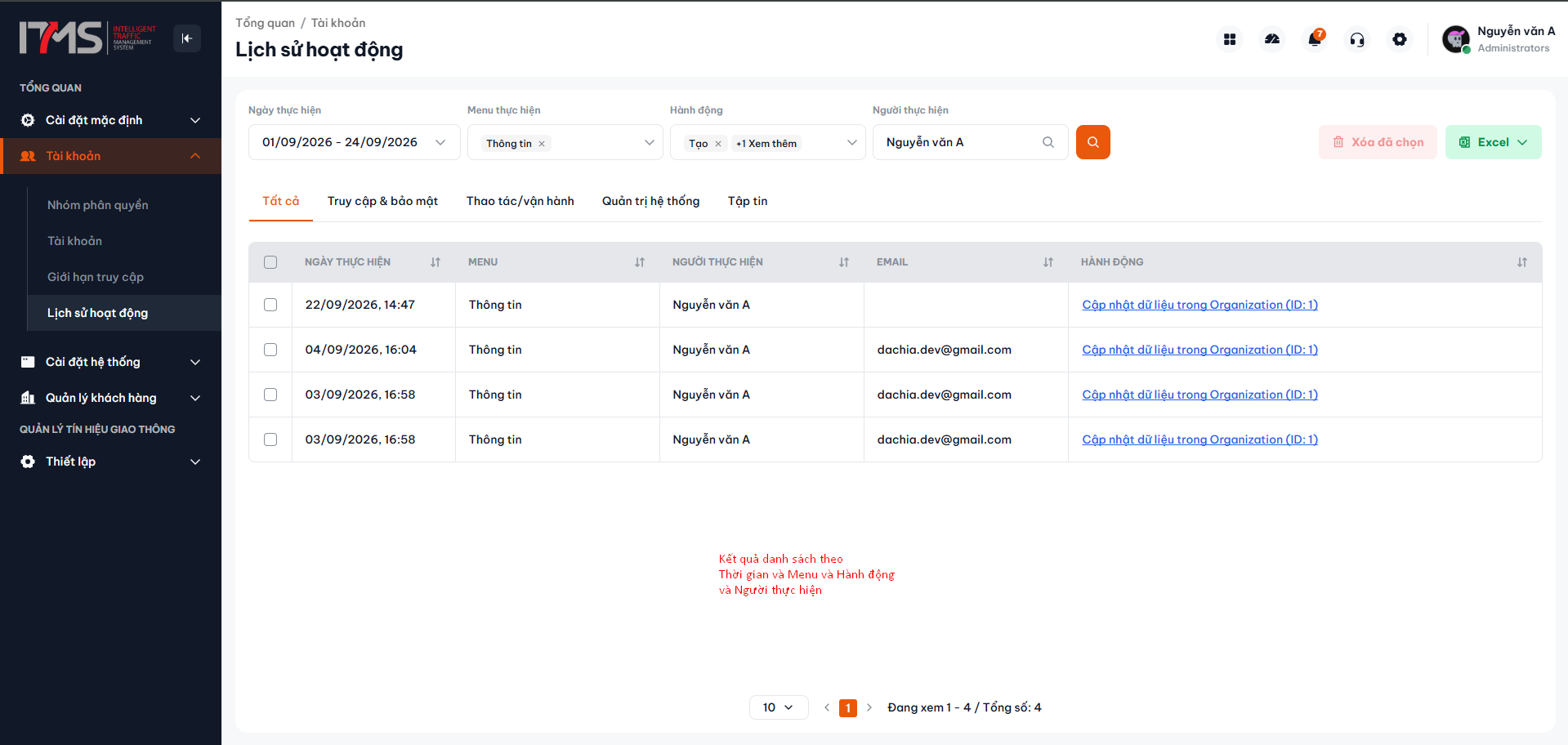This screenshot has height=745, width=1568.
Task: Click the Thiết lập gear icon
Action: pos(28,462)
